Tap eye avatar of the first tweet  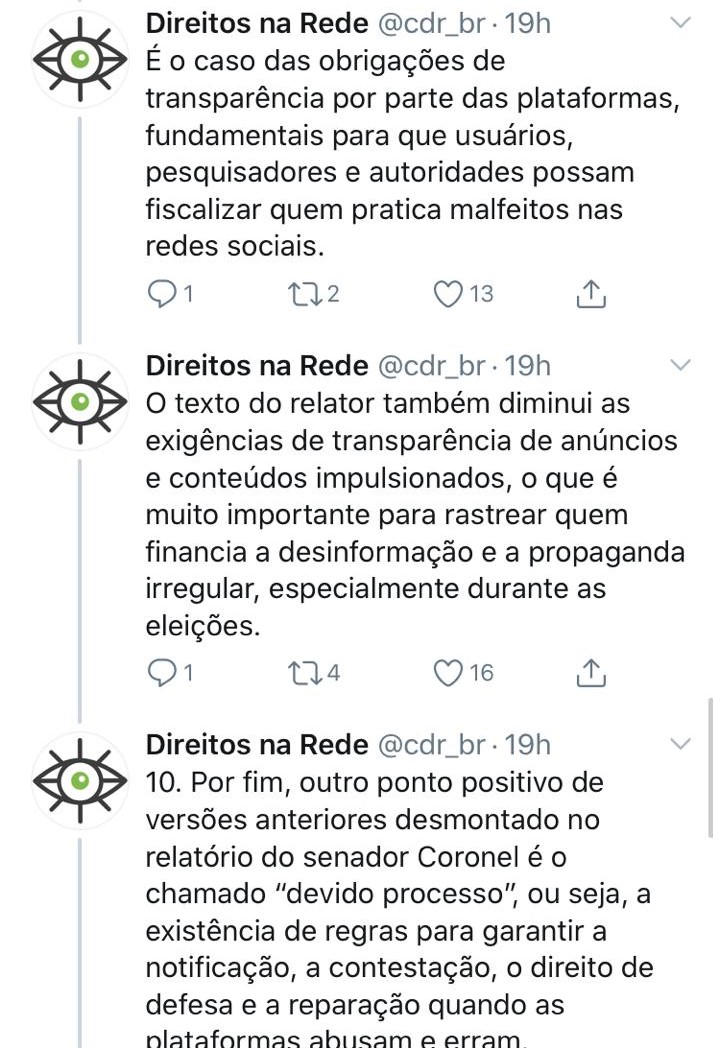click(81, 60)
